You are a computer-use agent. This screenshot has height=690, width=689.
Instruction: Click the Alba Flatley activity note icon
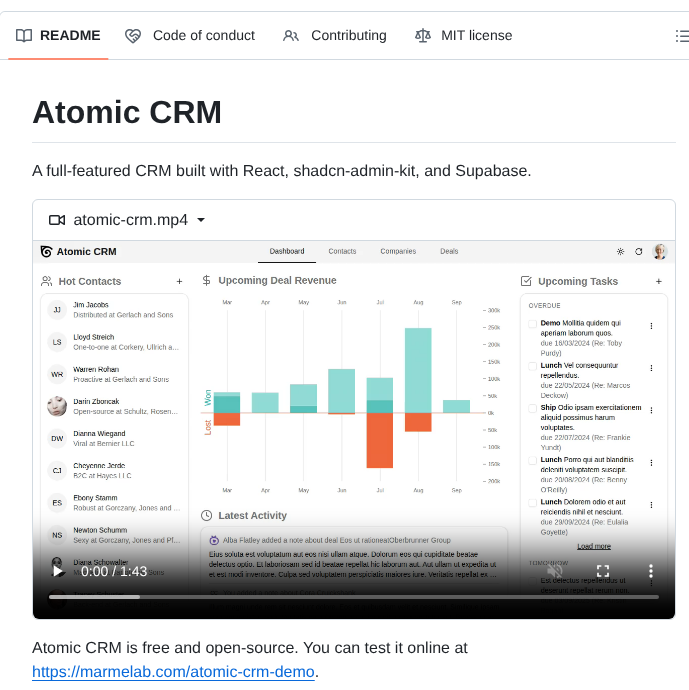(214, 540)
